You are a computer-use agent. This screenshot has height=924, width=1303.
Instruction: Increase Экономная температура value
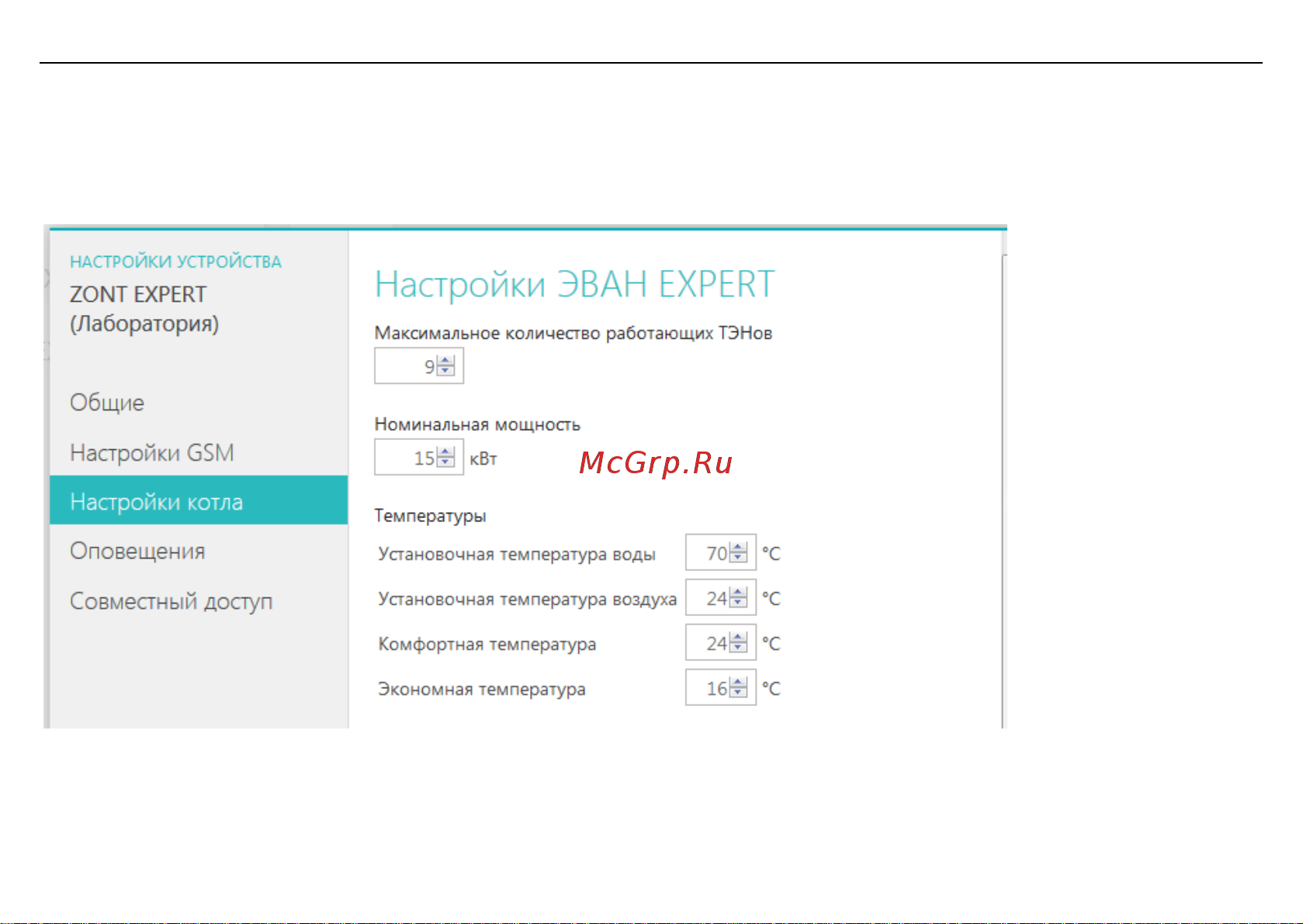(738, 683)
